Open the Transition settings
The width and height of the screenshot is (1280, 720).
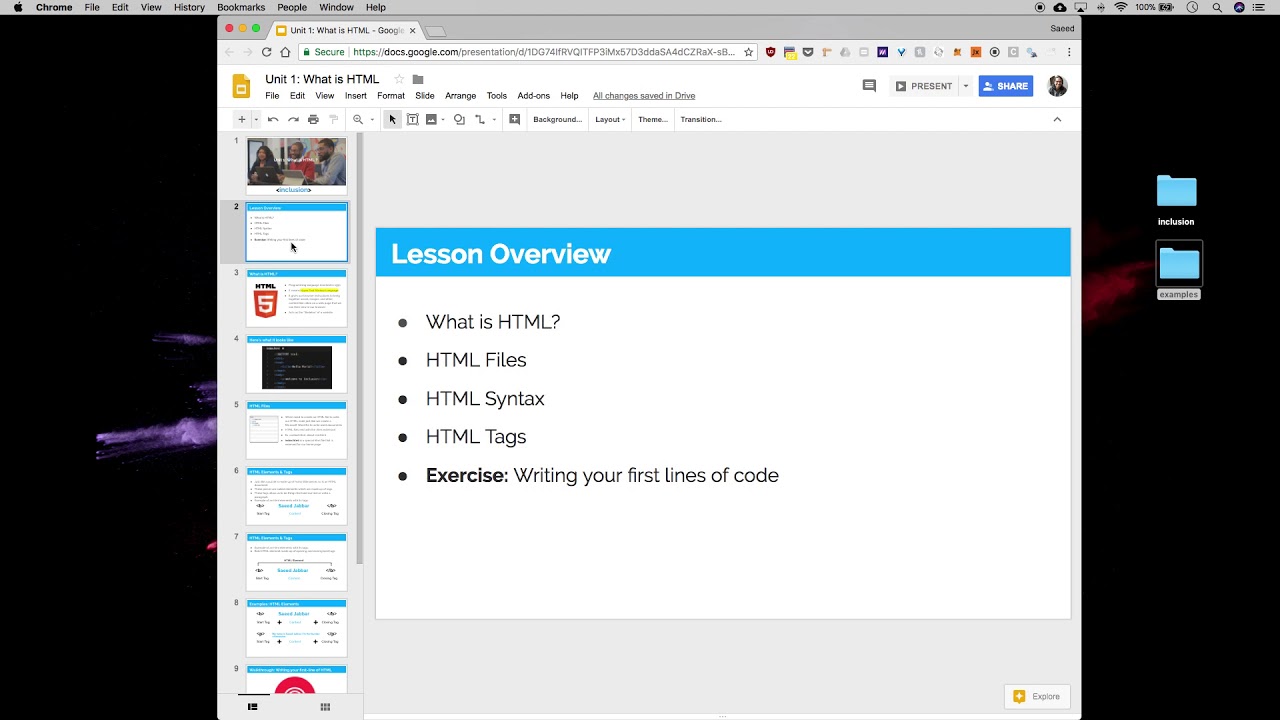pos(701,119)
